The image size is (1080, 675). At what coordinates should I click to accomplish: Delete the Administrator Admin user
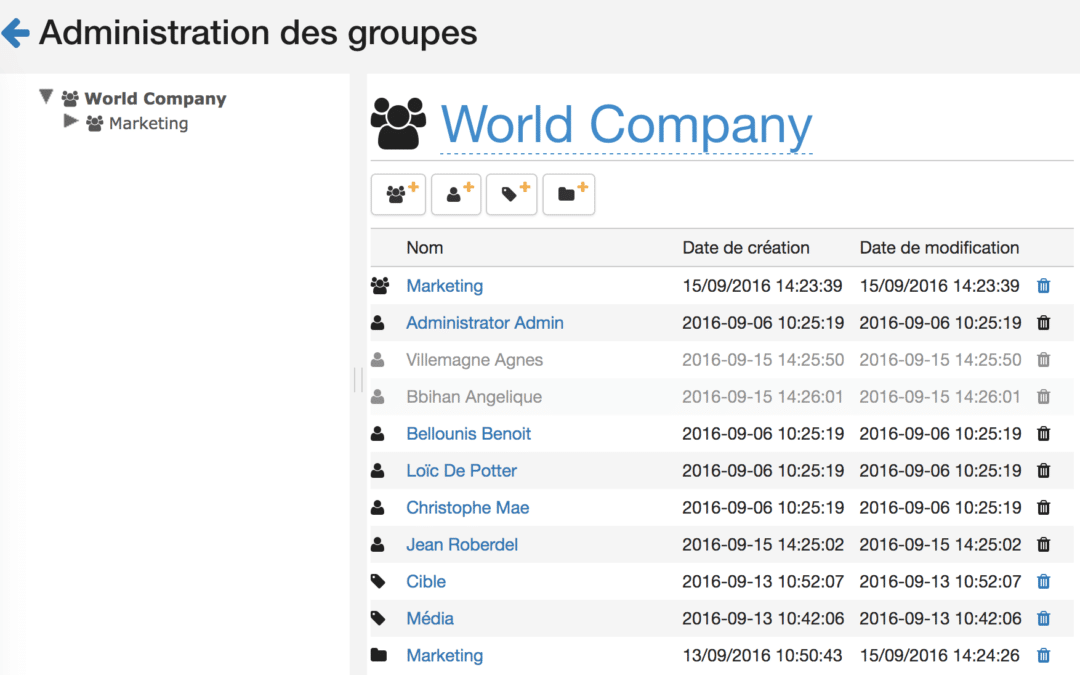pos(1043,323)
